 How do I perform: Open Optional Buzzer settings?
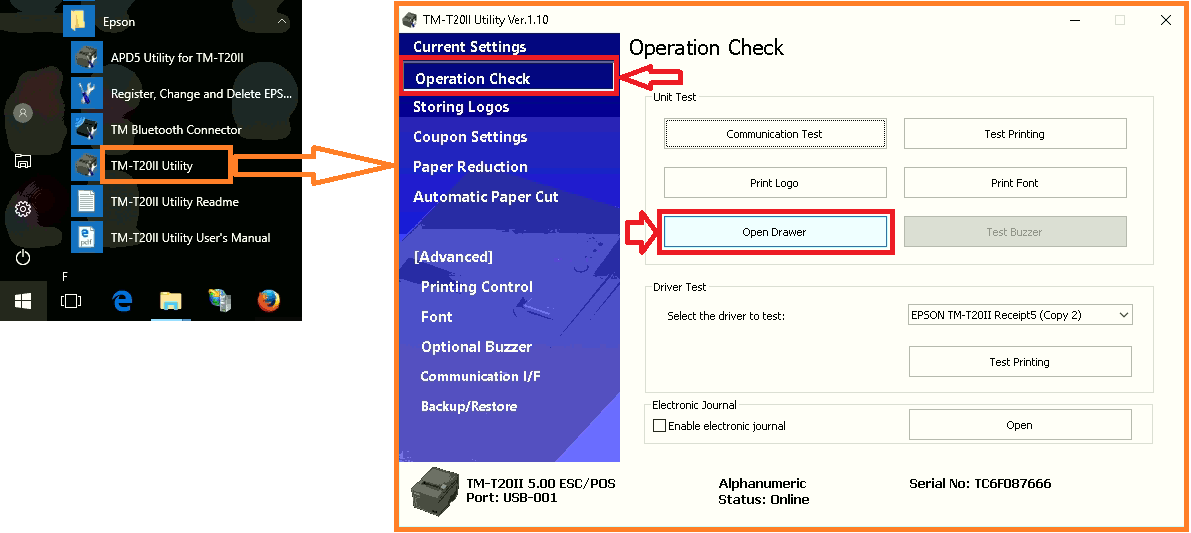pyautogui.click(x=476, y=347)
